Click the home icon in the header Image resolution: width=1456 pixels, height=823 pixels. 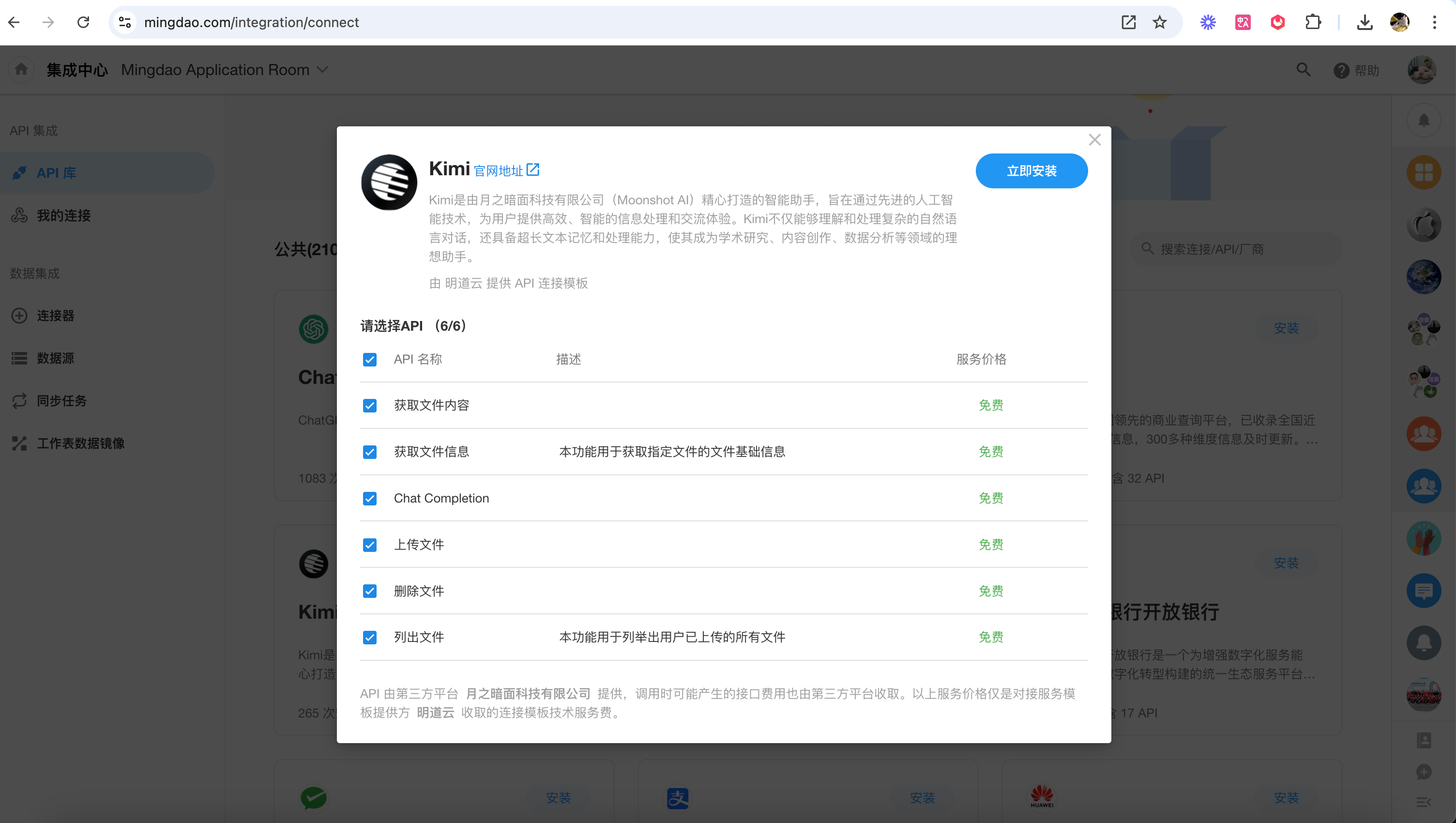tap(21, 70)
